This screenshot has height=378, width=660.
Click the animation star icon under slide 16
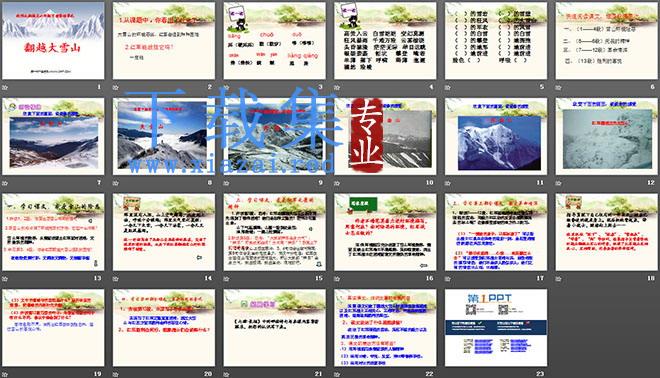point(337,279)
